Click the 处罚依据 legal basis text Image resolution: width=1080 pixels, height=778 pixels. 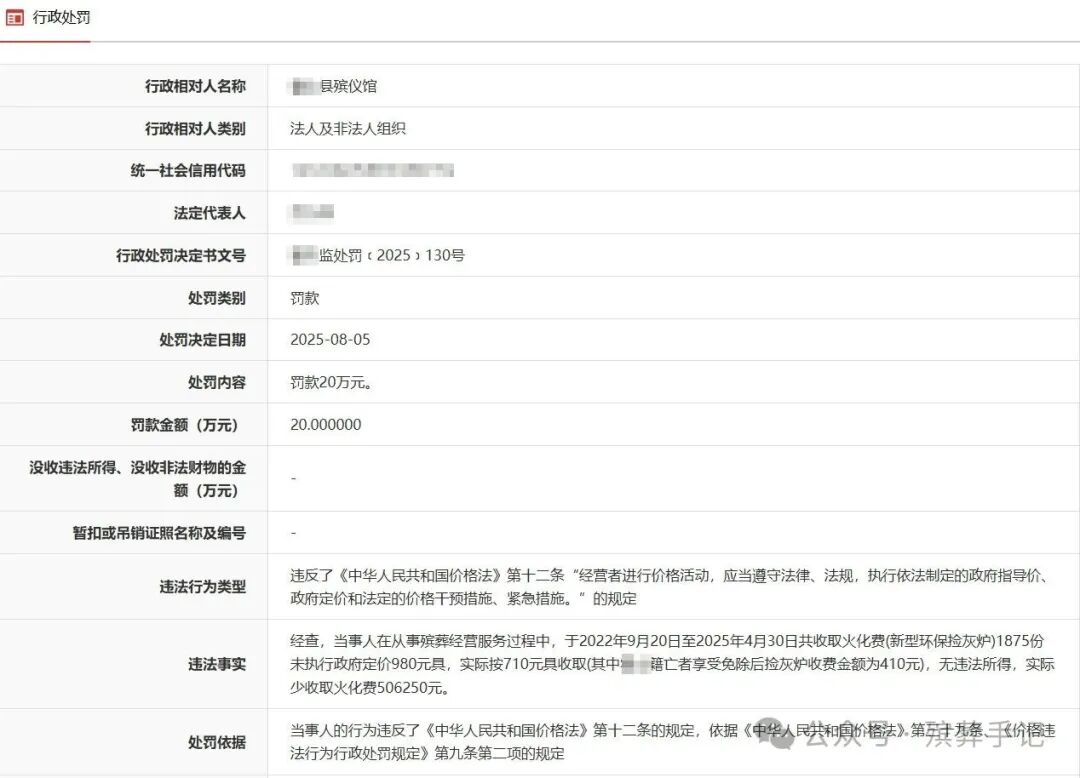click(x=520, y=743)
